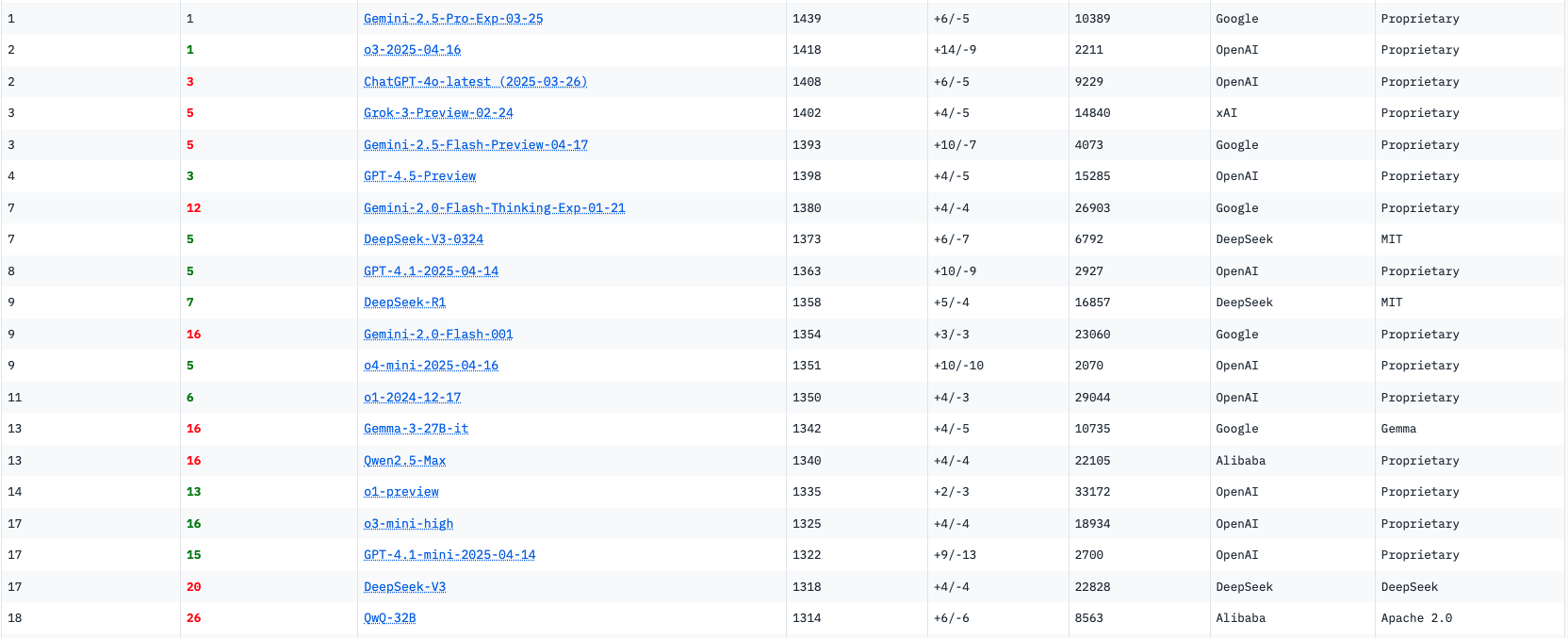This screenshot has width=1568, height=638.
Task: Select Google organization in Gemma-3-27B-it row
Action: point(1237,429)
